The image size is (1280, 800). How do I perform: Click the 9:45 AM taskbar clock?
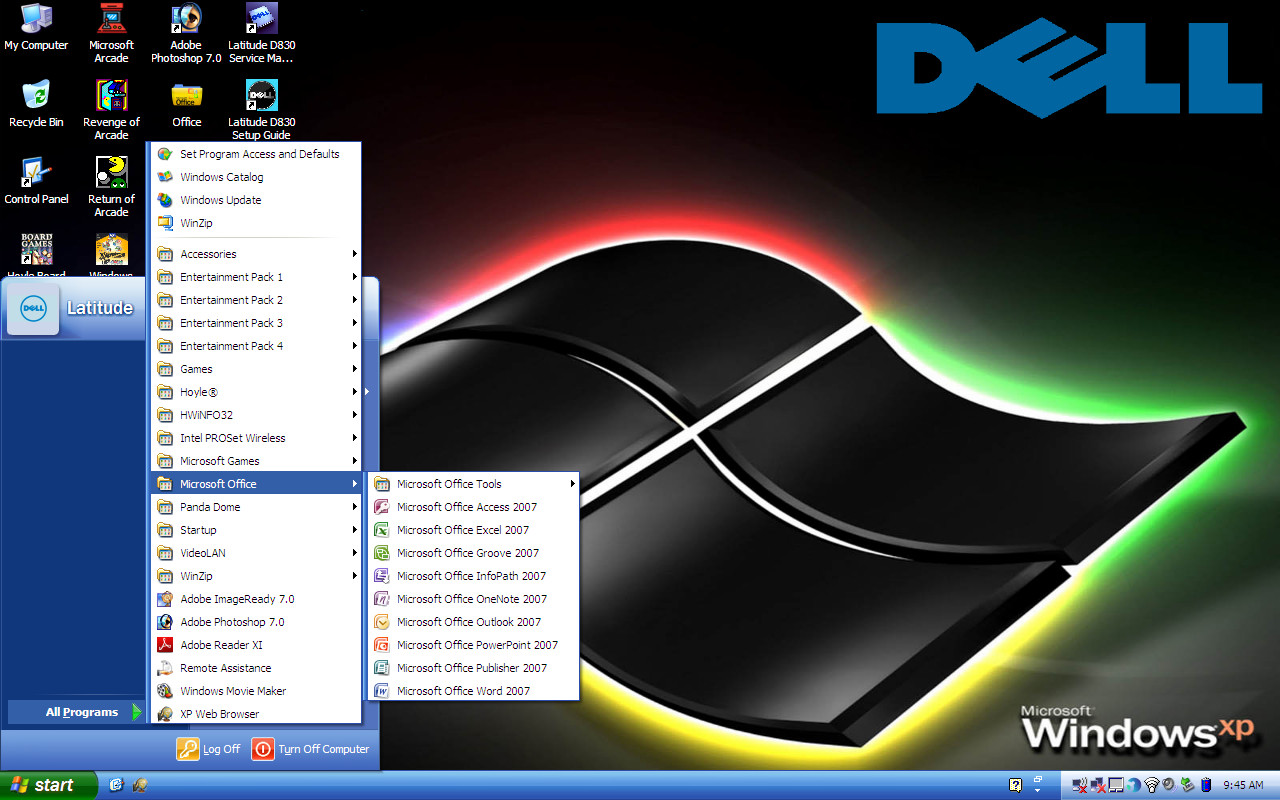[x=1243, y=785]
